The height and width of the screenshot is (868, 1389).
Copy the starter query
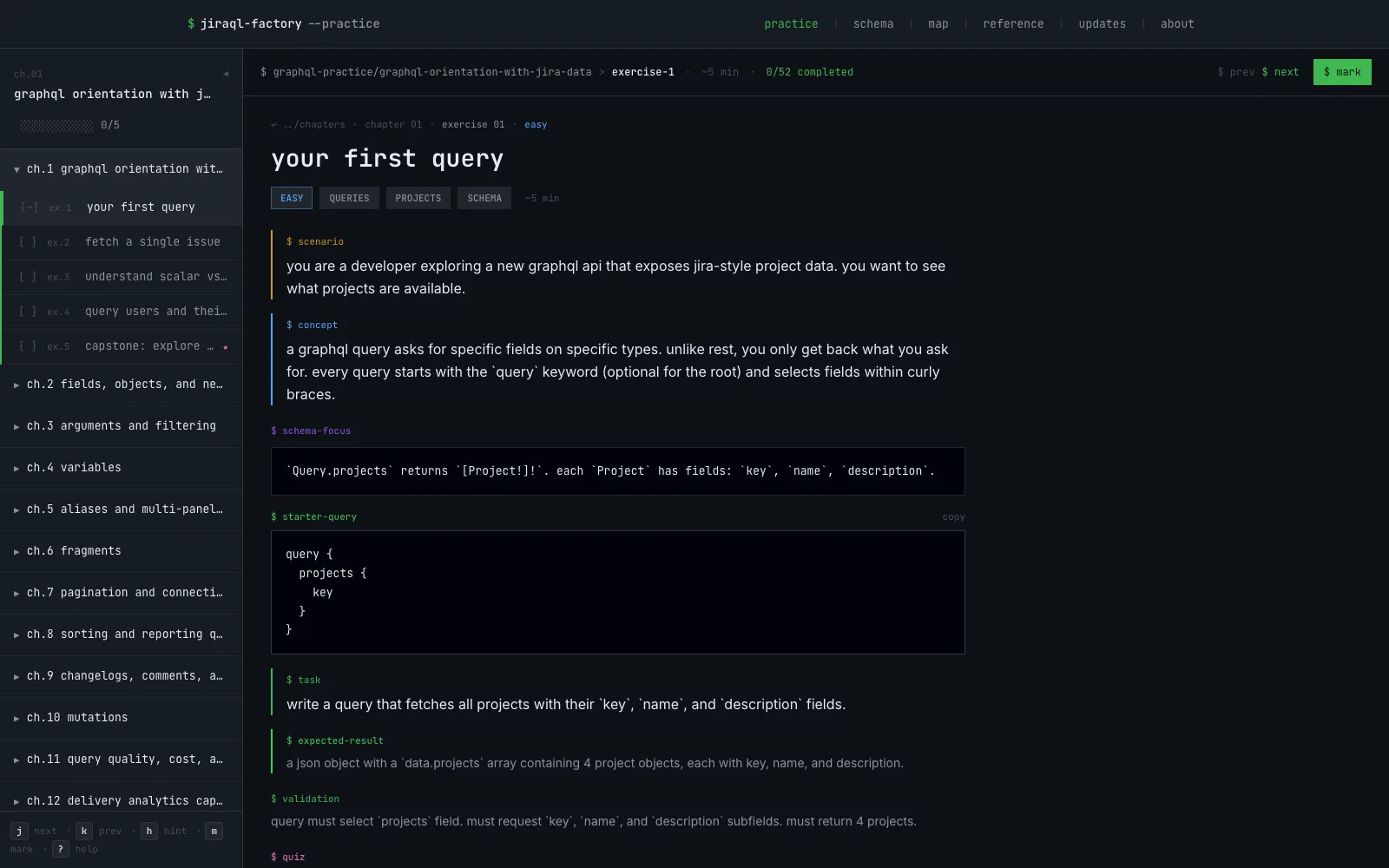[x=953, y=517]
